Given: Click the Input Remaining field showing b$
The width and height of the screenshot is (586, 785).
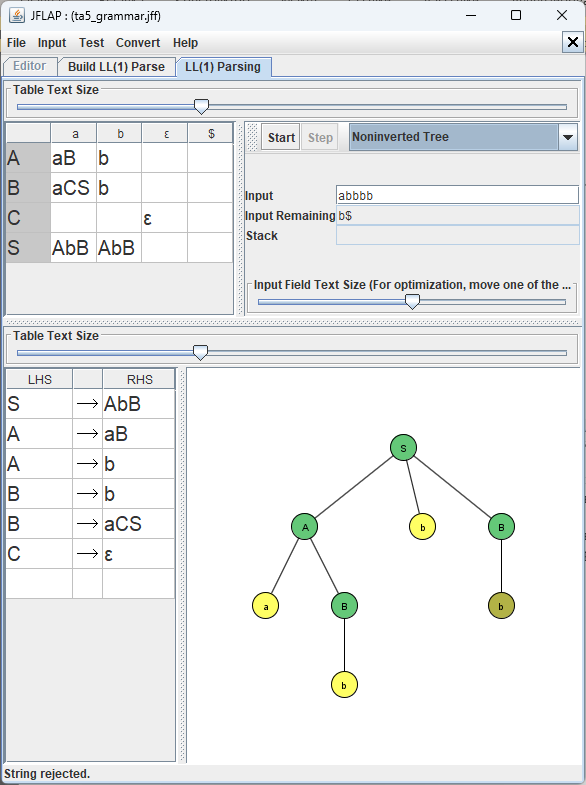Looking at the screenshot, I should pyautogui.click(x=457, y=215).
